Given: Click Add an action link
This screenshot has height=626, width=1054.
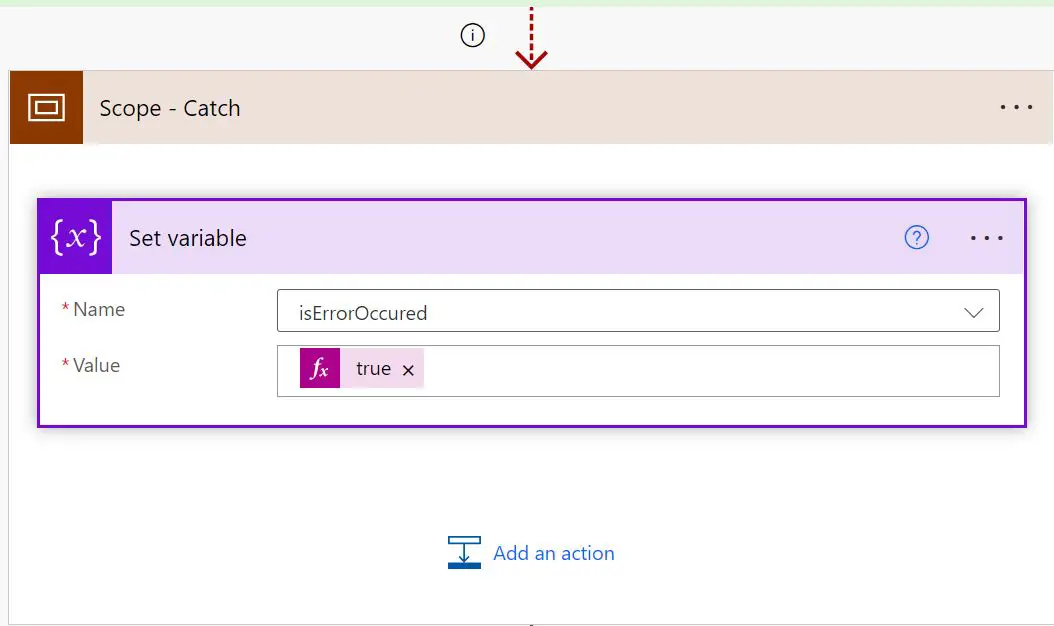Looking at the screenshot, I should coord(554,553).
